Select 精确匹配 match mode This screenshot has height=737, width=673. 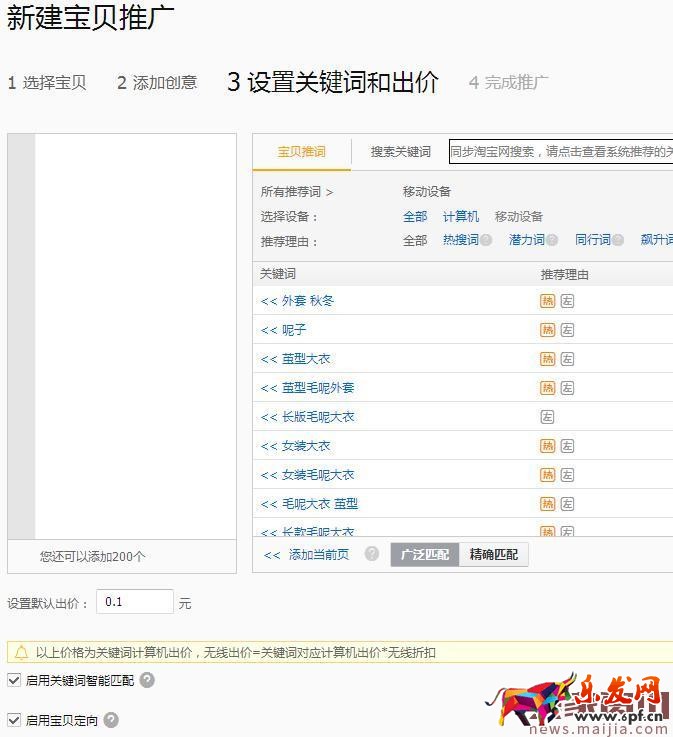point(493,555)
